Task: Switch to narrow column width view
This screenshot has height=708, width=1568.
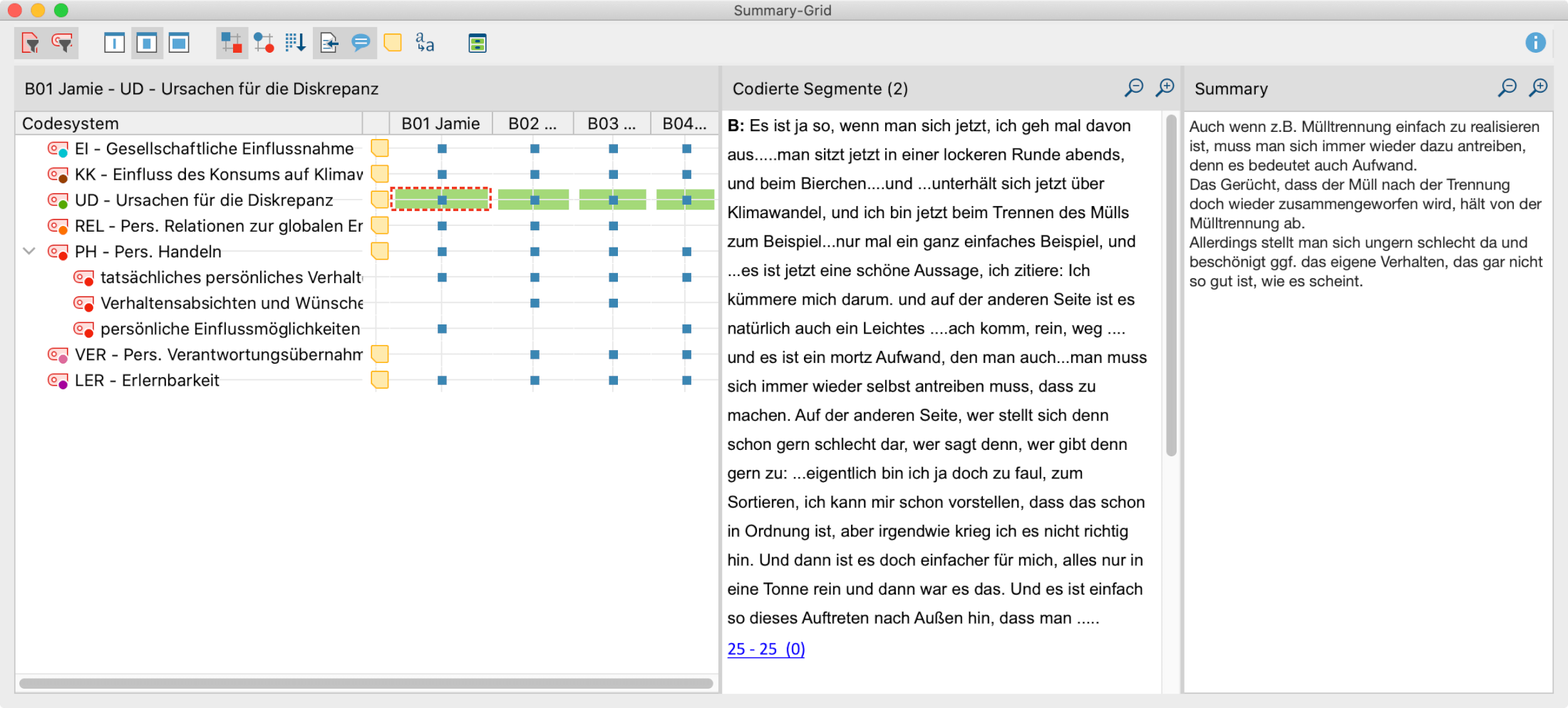Action: (114, 43)
